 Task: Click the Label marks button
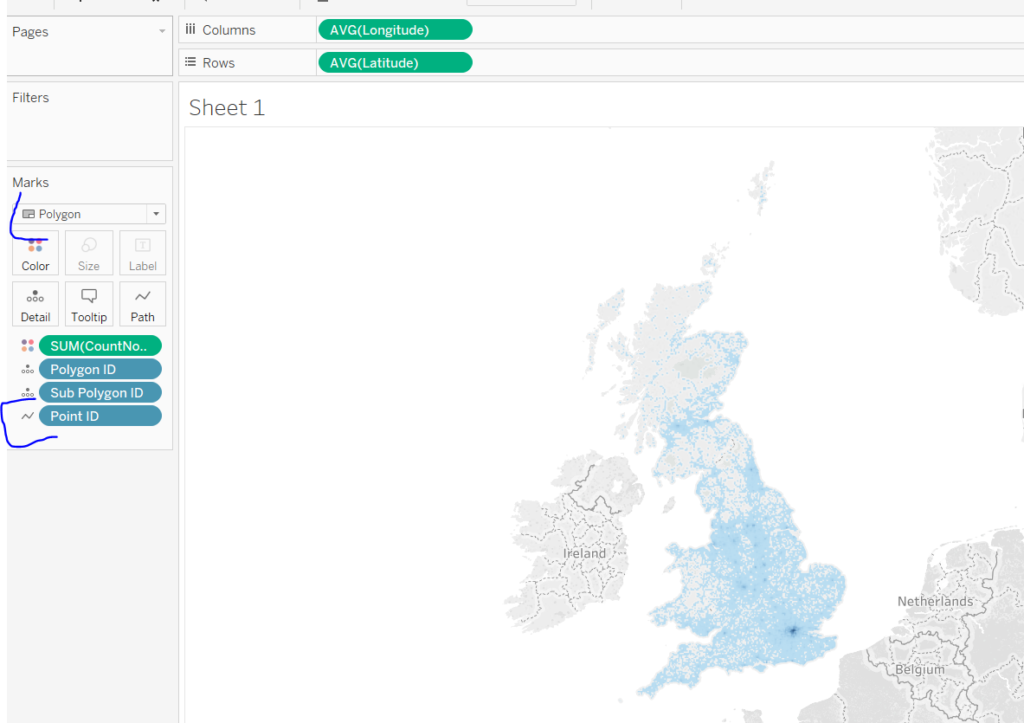click(143, 253)
